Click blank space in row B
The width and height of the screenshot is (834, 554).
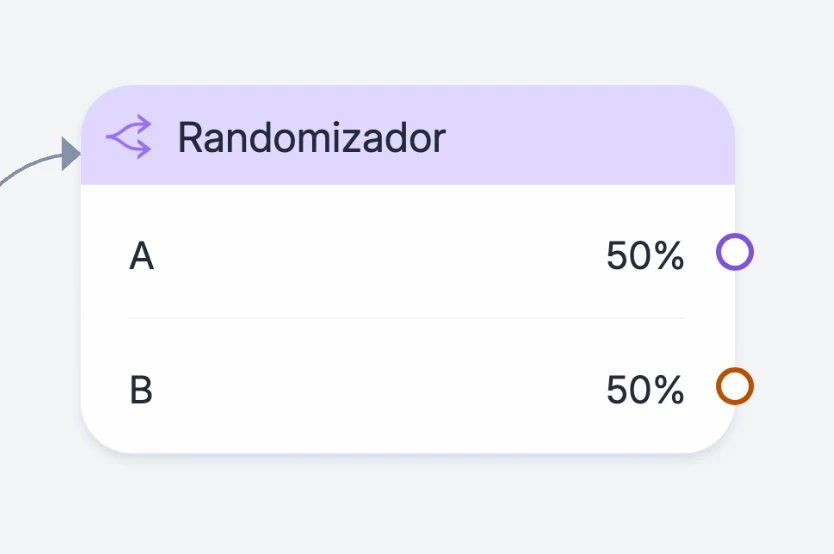coord(380,390)
